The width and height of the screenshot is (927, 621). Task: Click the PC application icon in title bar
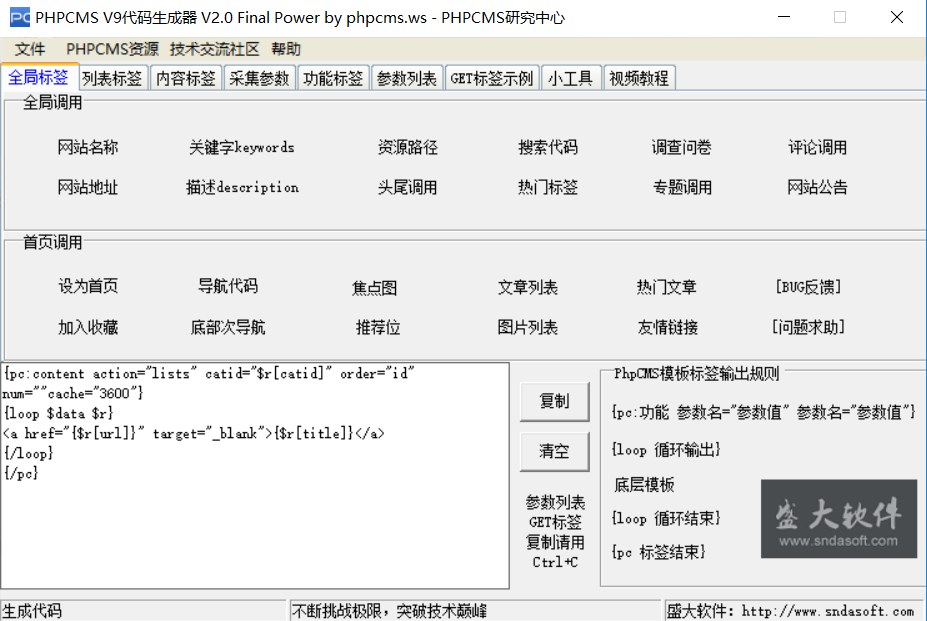coord(20,17)
